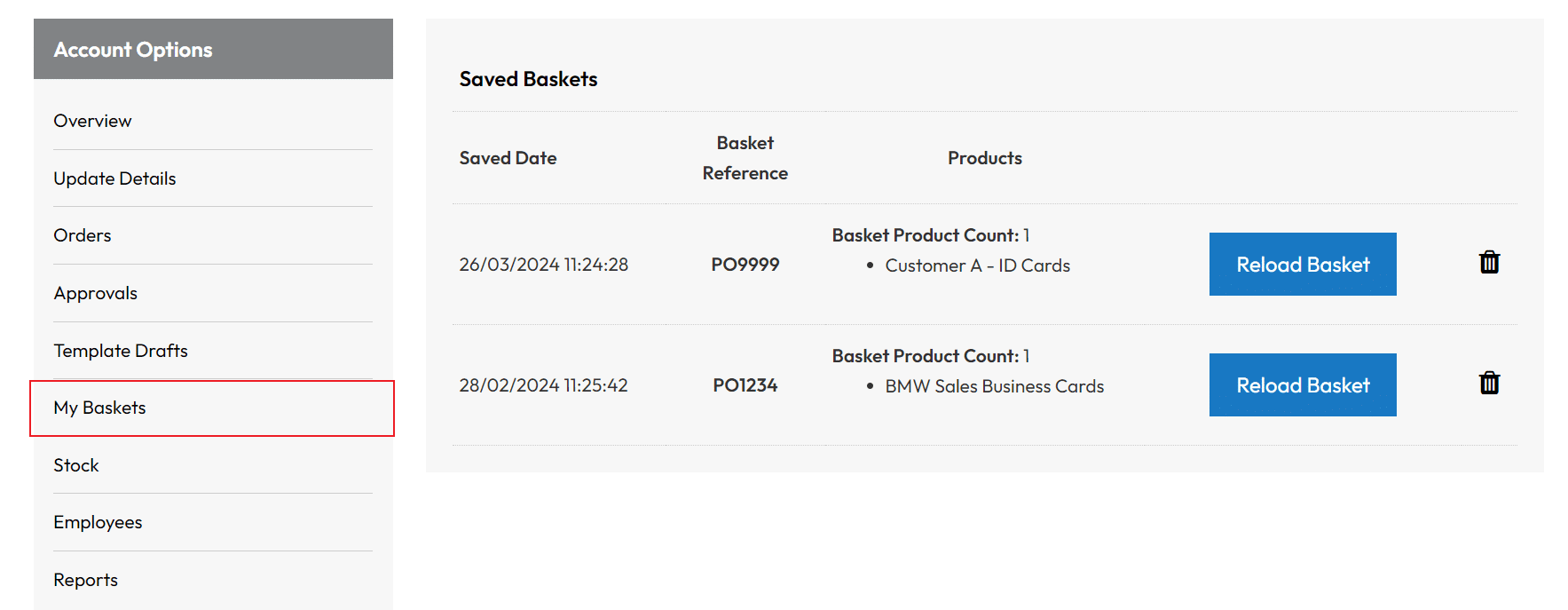Reload the PO9999 basket
The width and height of the screenshot is (1568, 610).
(x=1303, y=265)
